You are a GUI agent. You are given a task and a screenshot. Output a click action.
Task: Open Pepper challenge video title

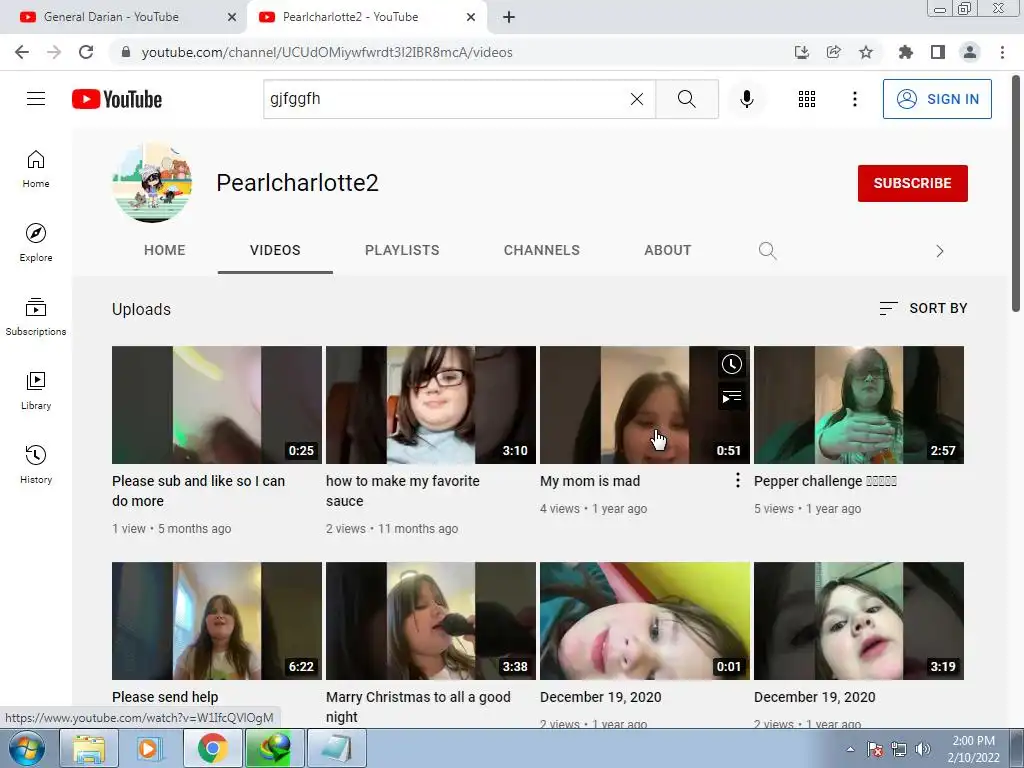pyautogui.click(x=825, y=481)
